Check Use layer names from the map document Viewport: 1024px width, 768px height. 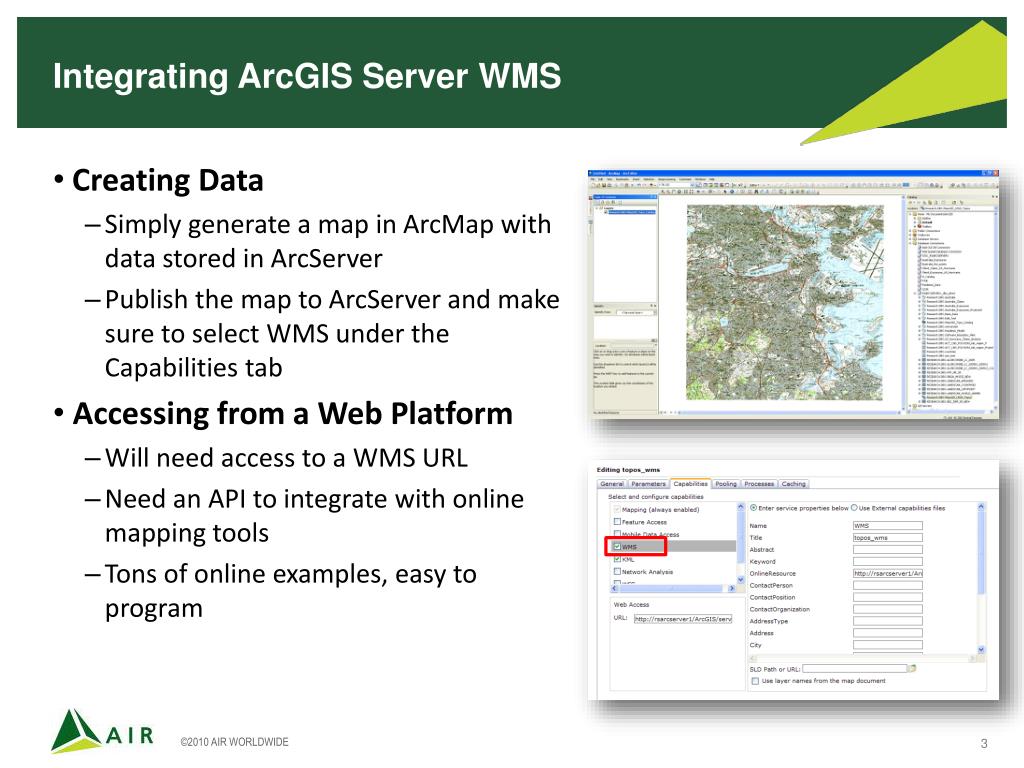click(755, 681)
